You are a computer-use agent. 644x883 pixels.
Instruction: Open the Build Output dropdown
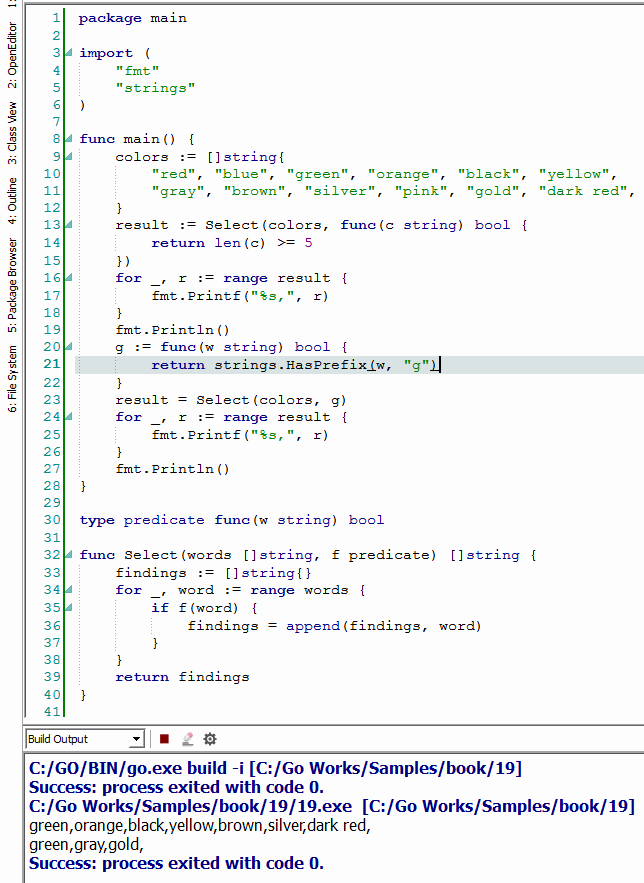[x=137, y=739]
